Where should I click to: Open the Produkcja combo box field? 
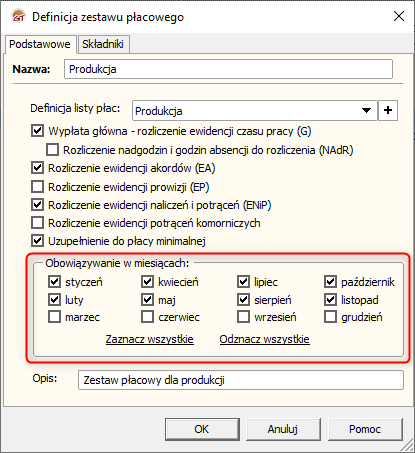(255, 110)
